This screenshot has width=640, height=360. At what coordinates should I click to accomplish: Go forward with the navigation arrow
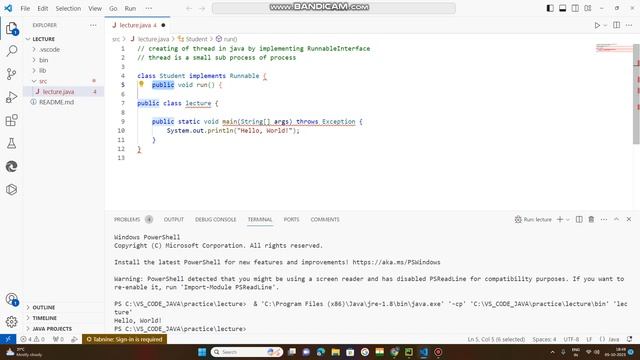pyautogui.click(x=202, y=8)
